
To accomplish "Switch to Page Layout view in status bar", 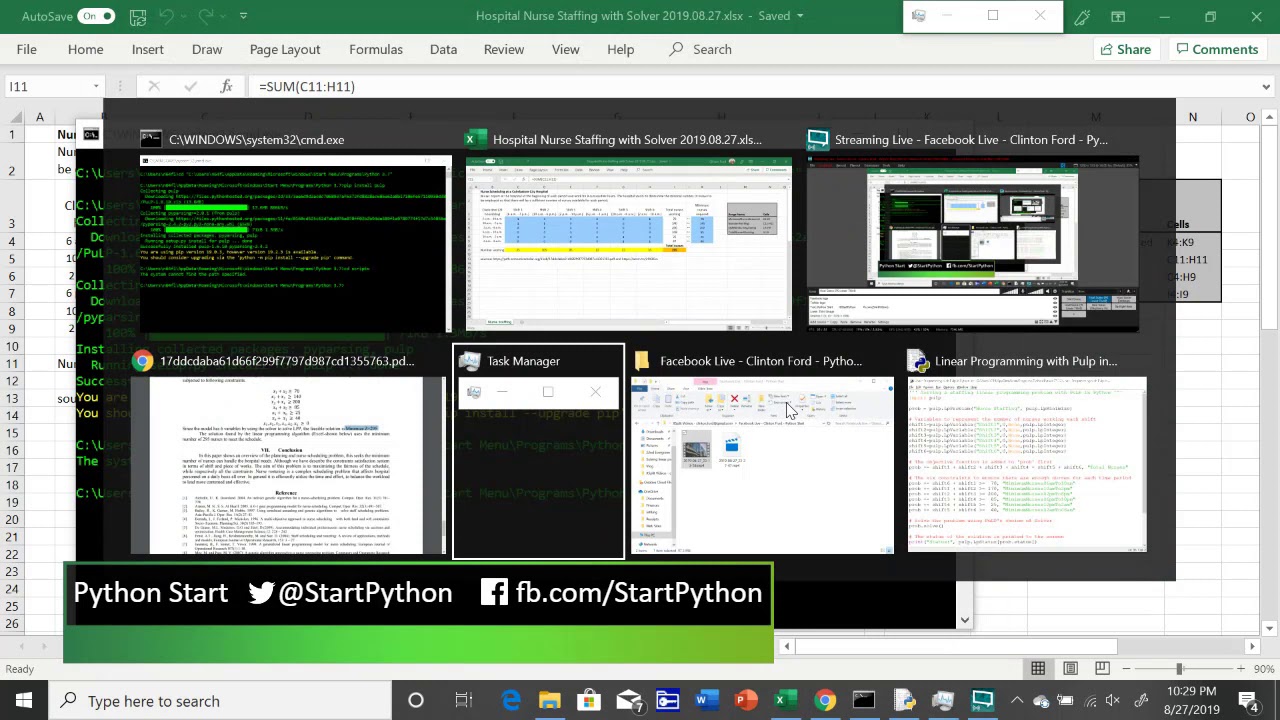I will [1070, 669].
